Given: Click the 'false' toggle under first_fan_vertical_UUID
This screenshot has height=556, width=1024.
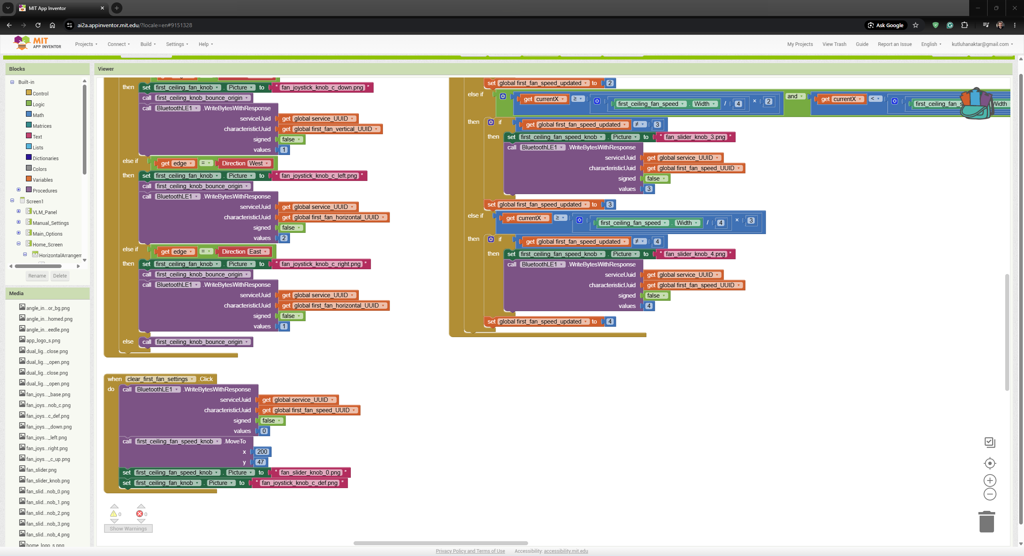Looking at the screenshot, I should [290, 139].
